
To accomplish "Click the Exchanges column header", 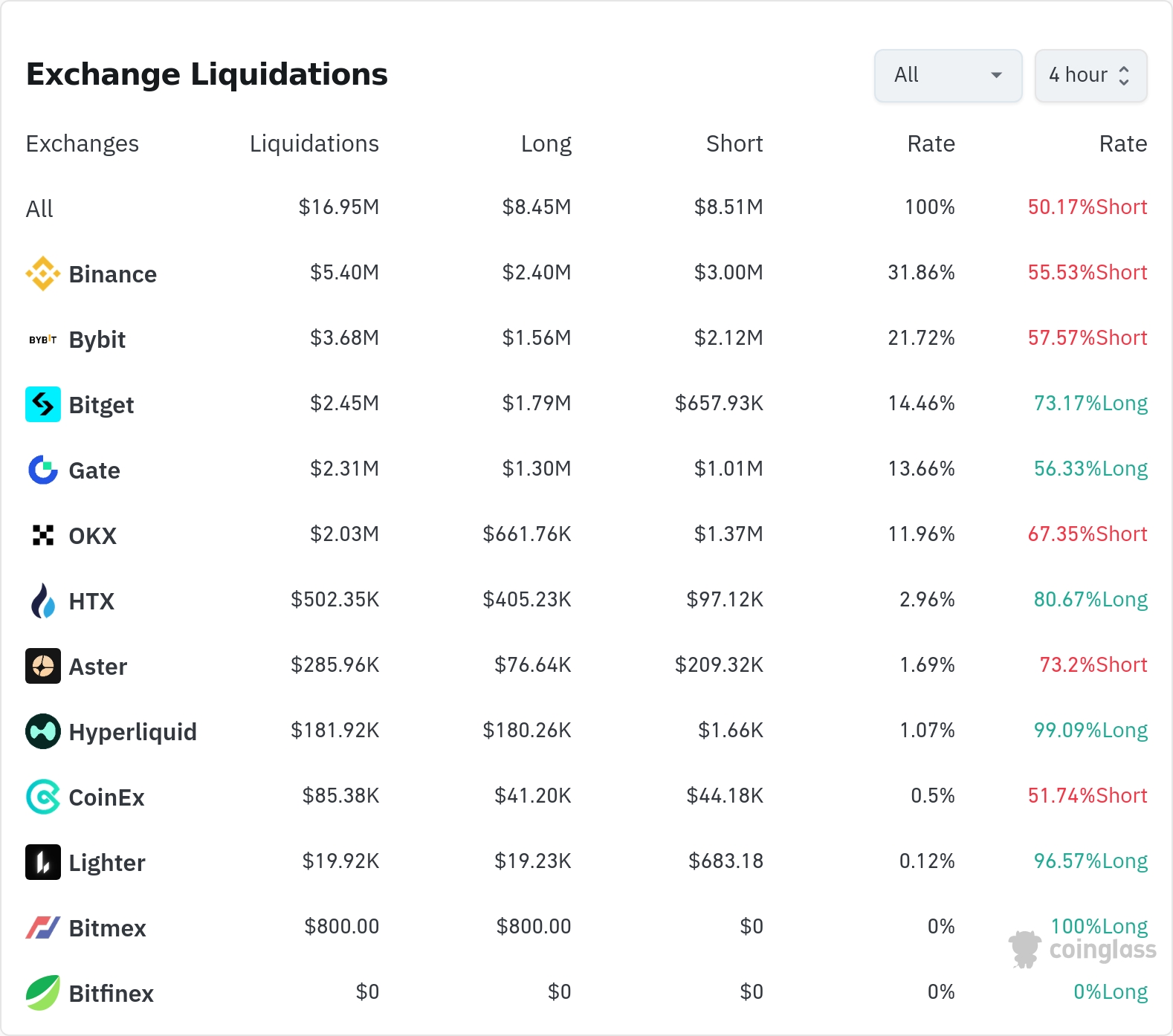I will click(83, 143).
